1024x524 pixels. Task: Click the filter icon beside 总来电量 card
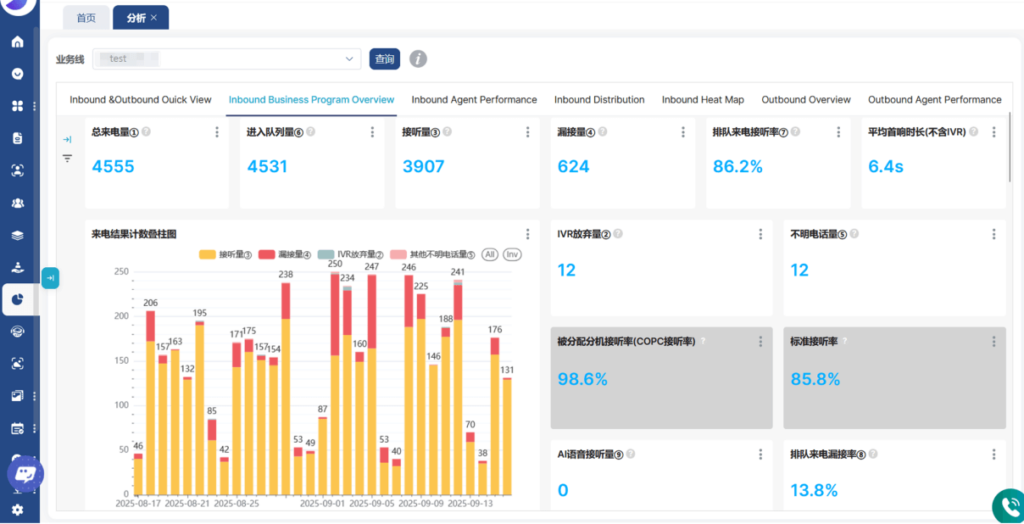click(67, 158)
